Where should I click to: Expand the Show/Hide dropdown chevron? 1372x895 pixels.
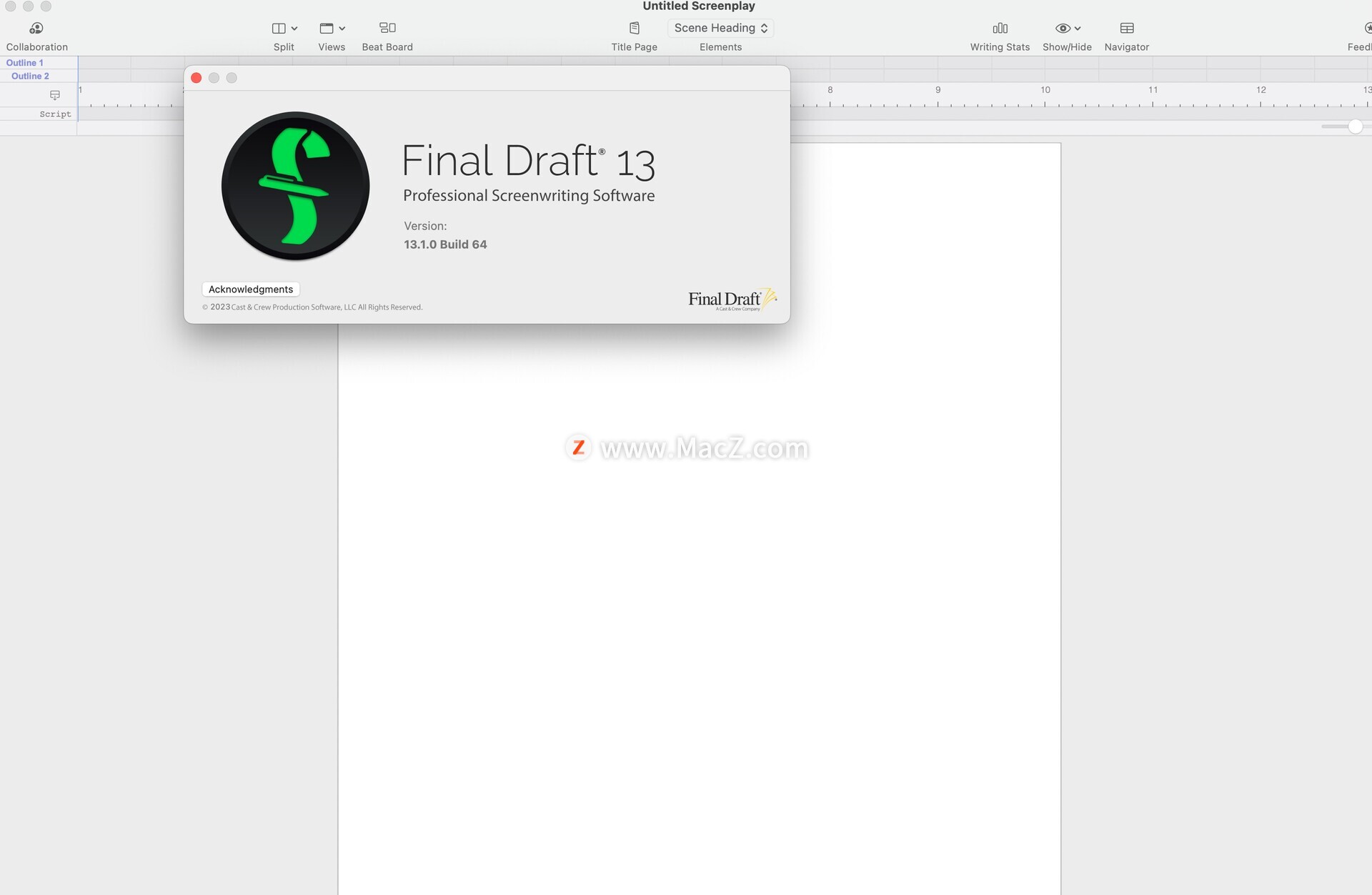coord(1078,29)
